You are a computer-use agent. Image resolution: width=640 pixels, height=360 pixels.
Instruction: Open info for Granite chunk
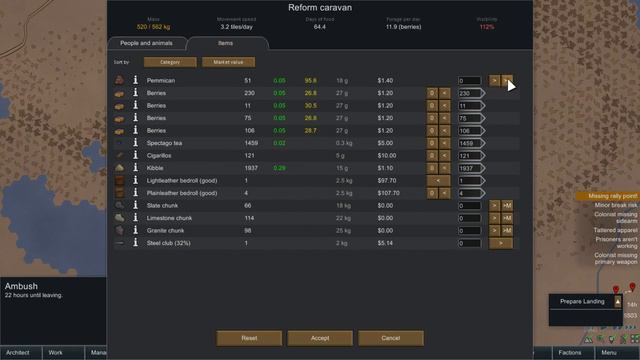[x=136, y=231]
